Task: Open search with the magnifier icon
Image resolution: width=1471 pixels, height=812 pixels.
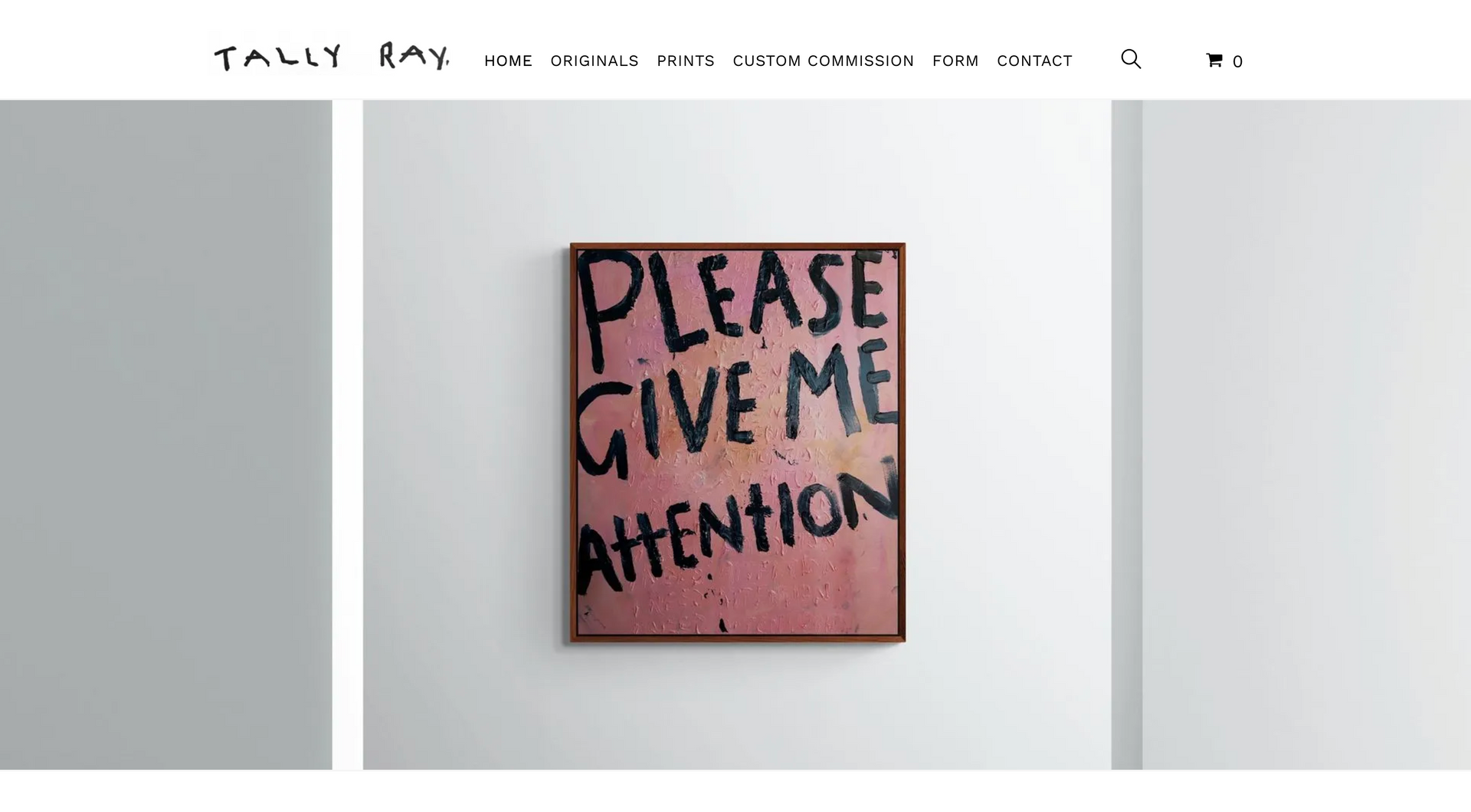Action: pyautogui.click(x=1131, y=59)
